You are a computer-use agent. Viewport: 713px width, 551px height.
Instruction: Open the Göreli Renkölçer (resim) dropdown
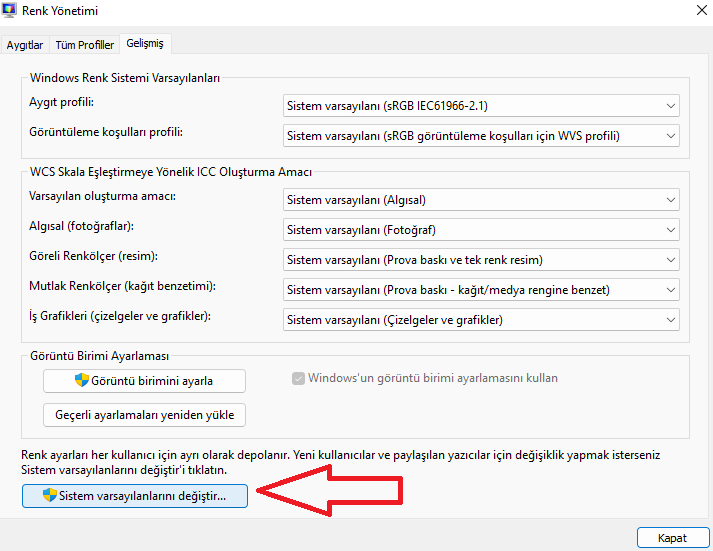tap(481, 260)
